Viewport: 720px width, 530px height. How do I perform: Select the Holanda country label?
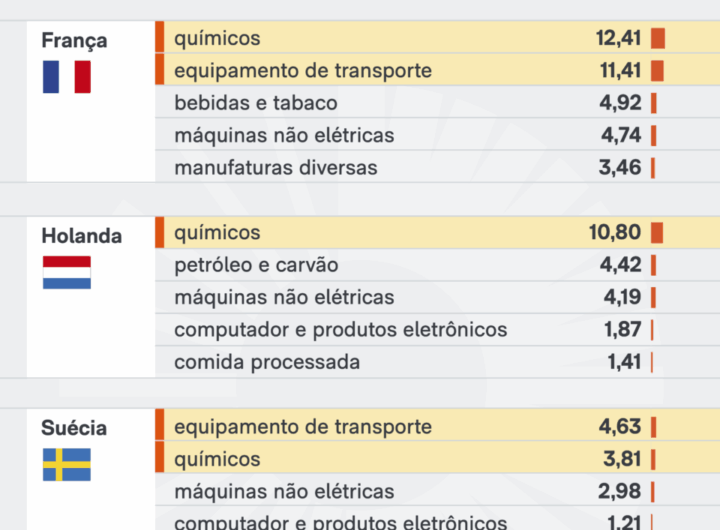tap(81, 236)
